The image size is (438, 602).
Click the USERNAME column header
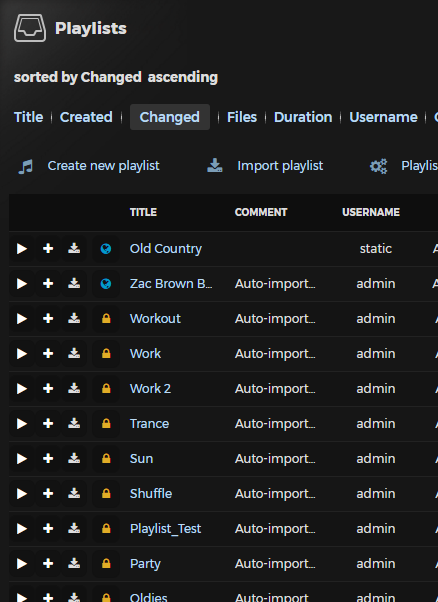(371, 212)
